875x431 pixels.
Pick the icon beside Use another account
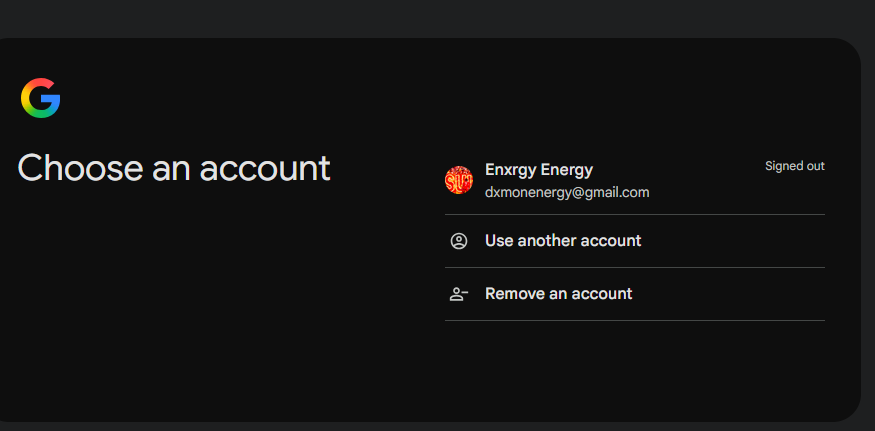pyautogui.click(x=459, y=241)
